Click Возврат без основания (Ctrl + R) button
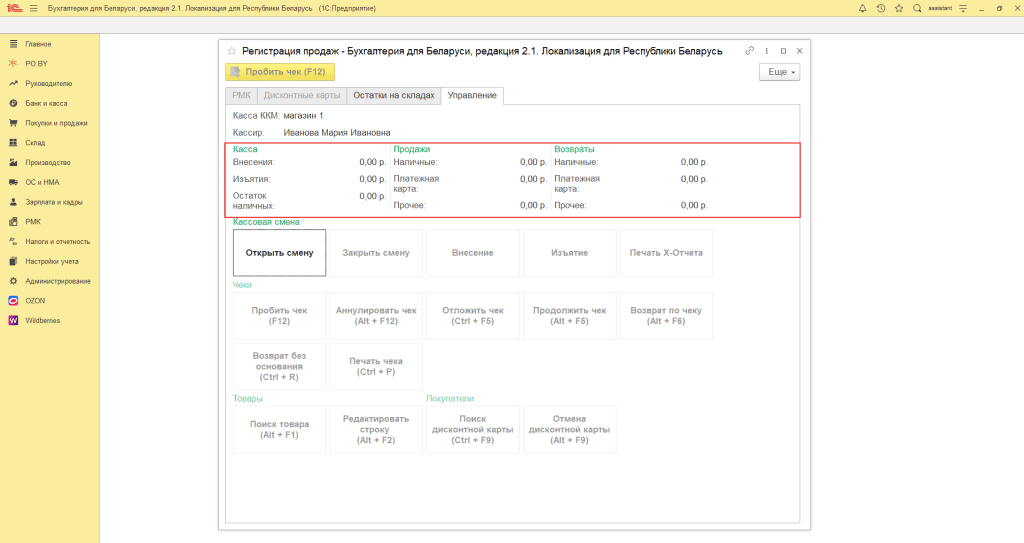 pyautogui.click(x=280, y=367)
